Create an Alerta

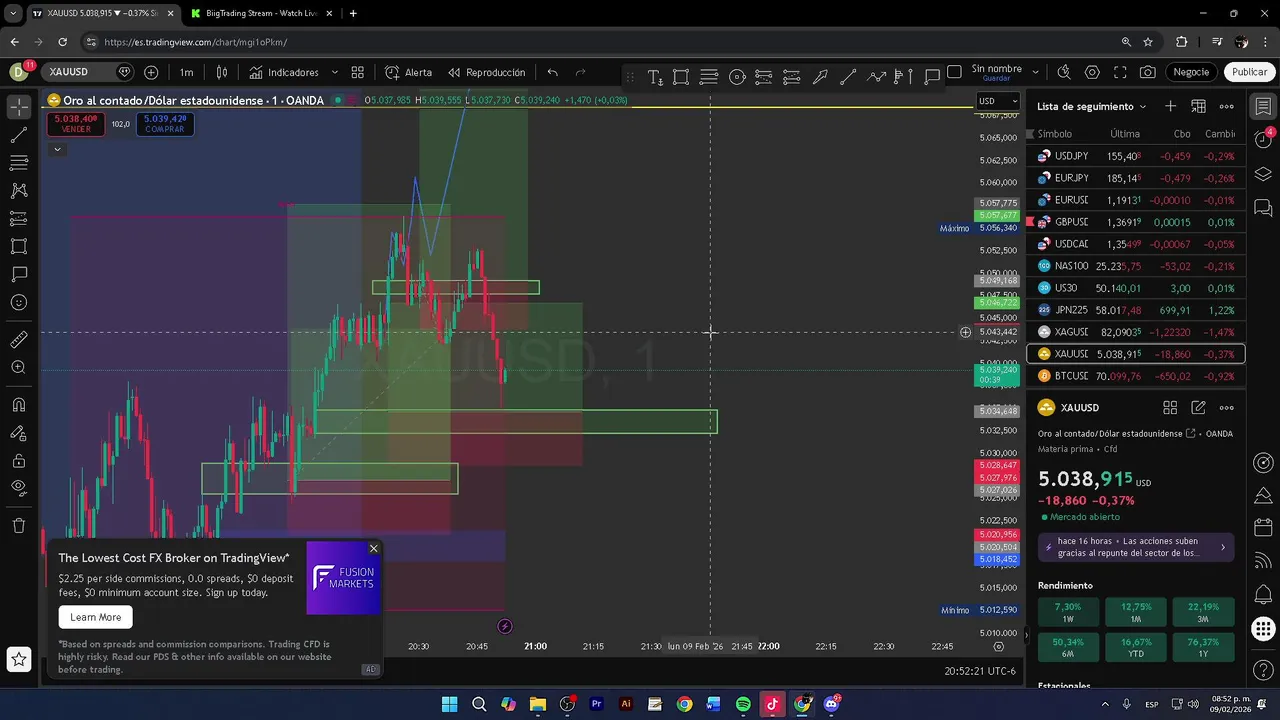pyautogui.click(x=409, y=72)
